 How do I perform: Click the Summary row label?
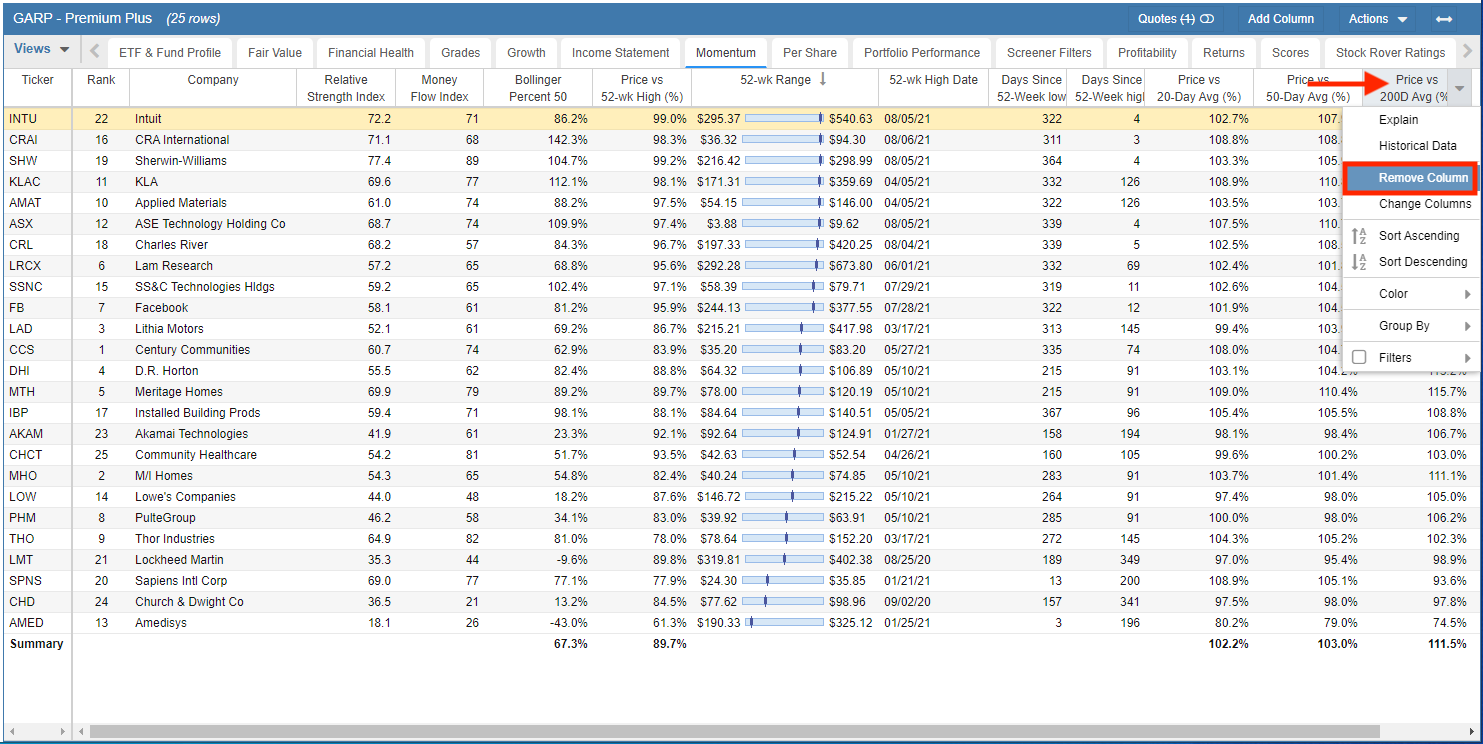tap(36, 644)
